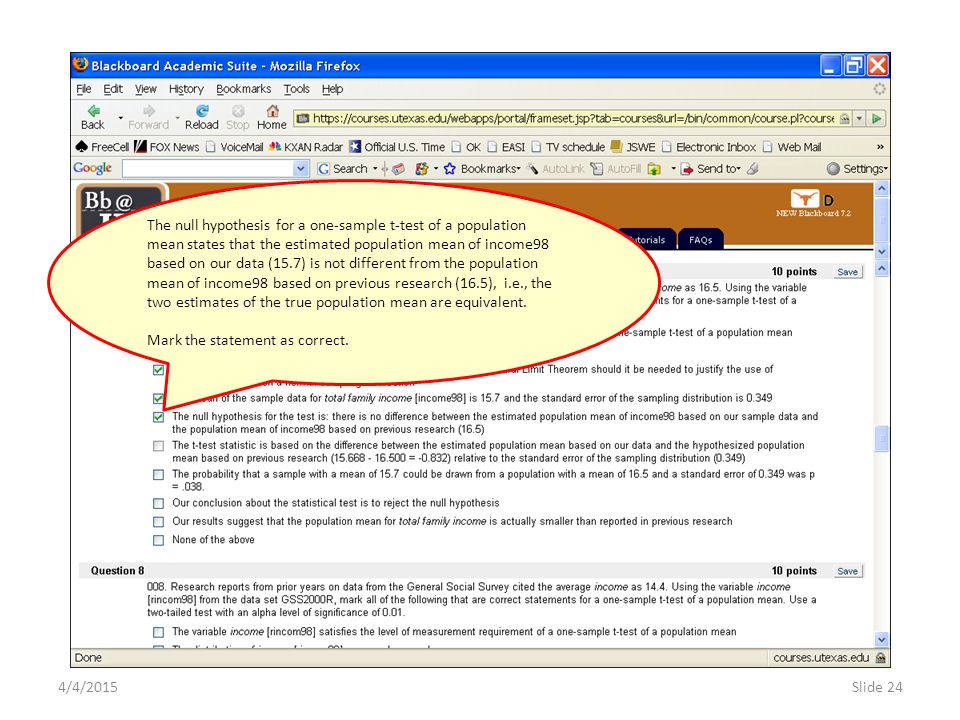Click the courses.utexas.edu status bar text
Screen dimensions: 960x720
821,658
